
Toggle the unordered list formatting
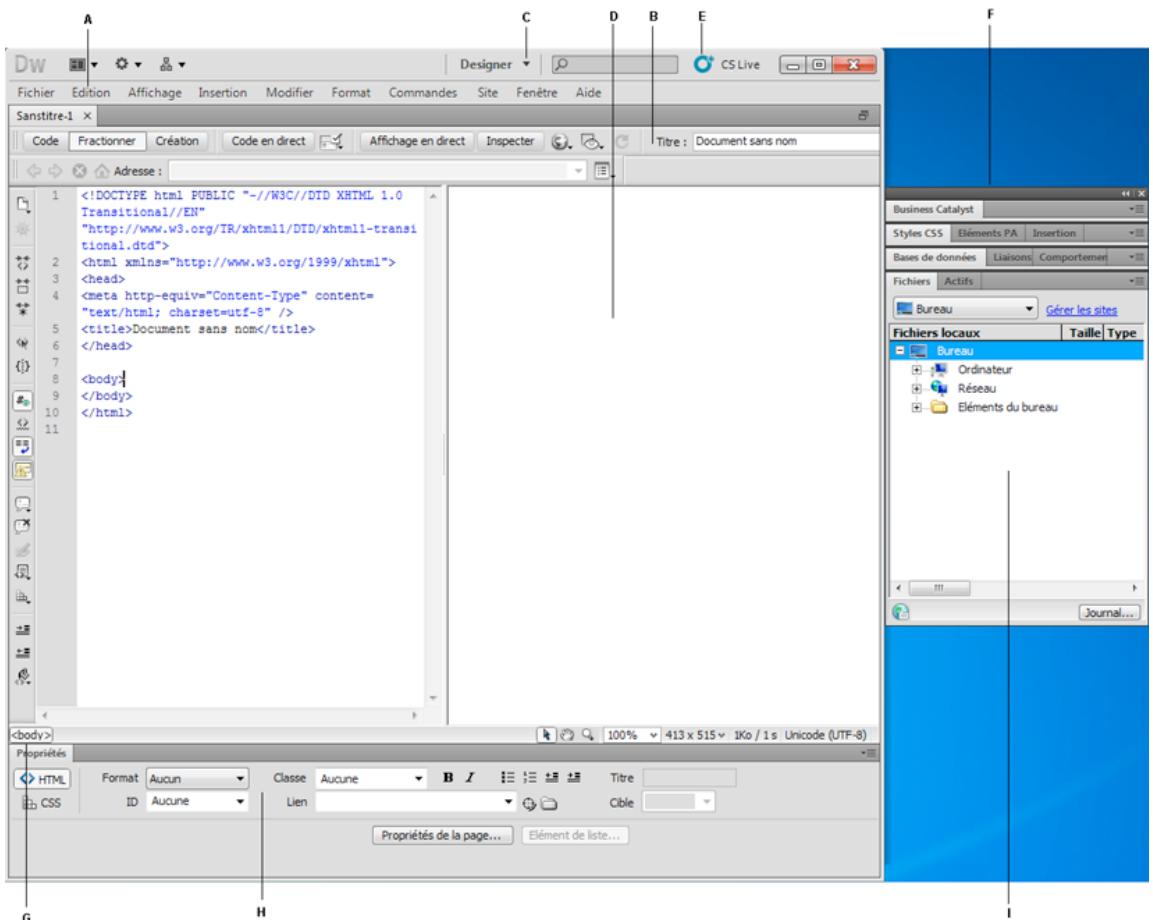508,778
